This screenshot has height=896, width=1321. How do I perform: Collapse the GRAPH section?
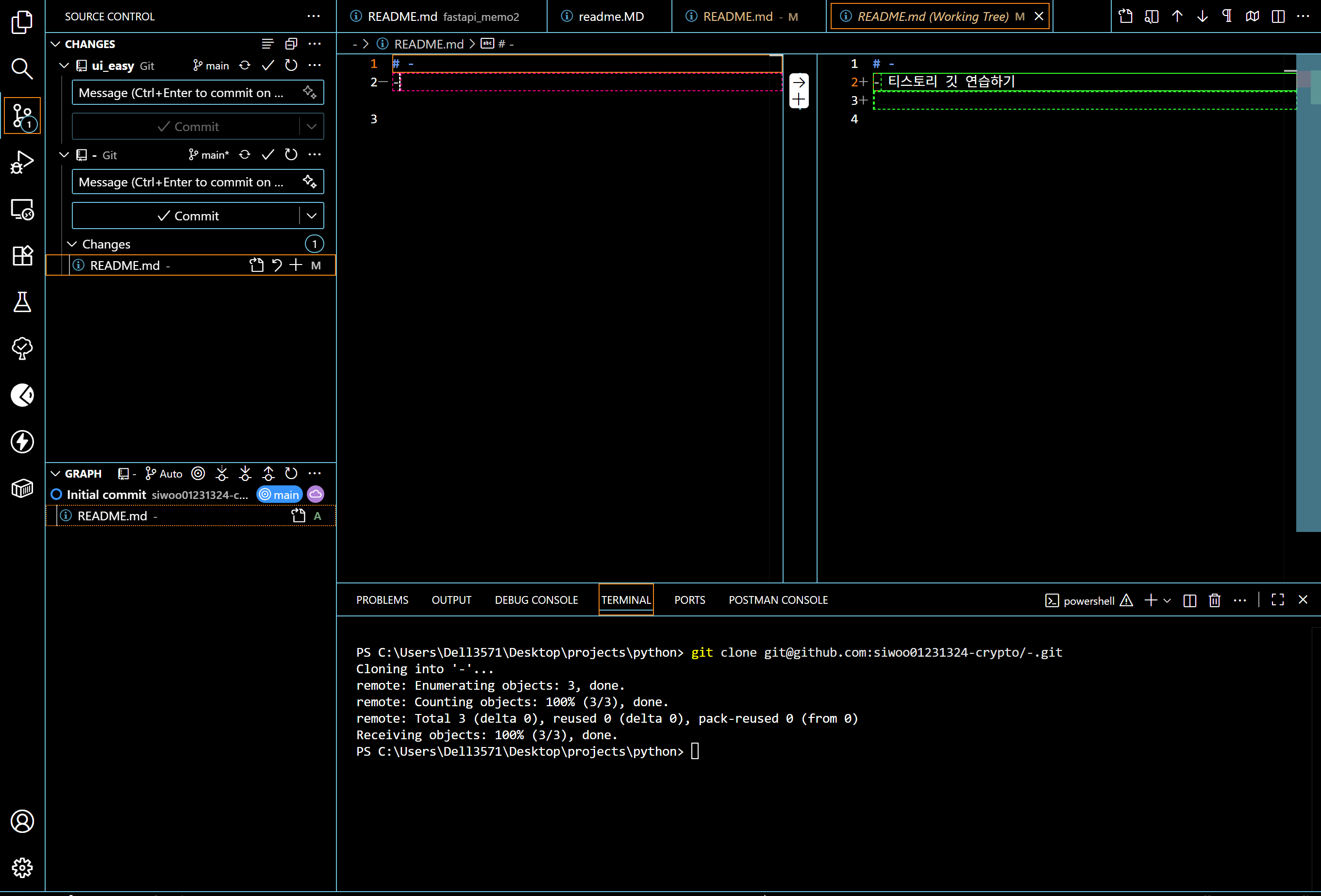(55, 473)
